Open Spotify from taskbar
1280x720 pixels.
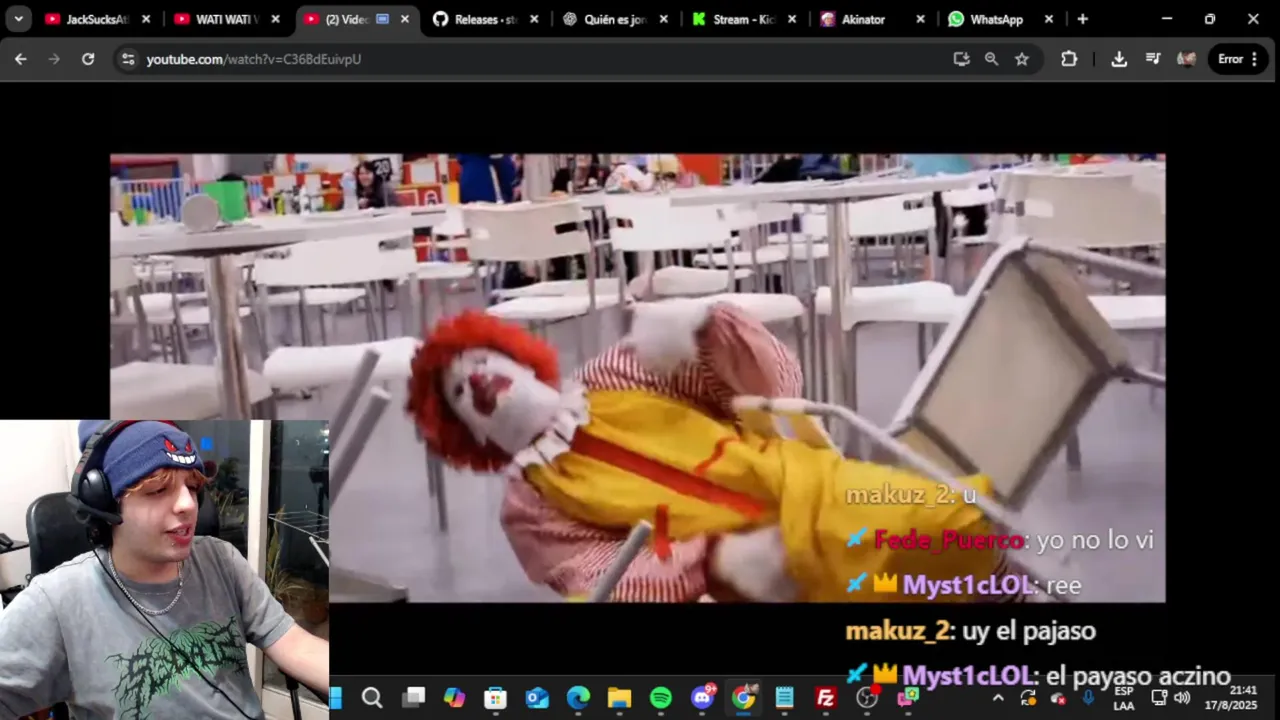661,698
